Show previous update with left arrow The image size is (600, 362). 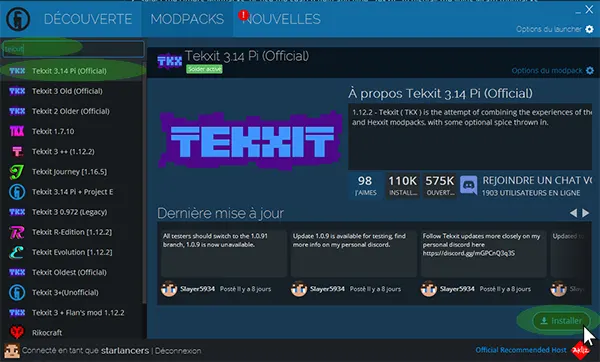[573, 213]
